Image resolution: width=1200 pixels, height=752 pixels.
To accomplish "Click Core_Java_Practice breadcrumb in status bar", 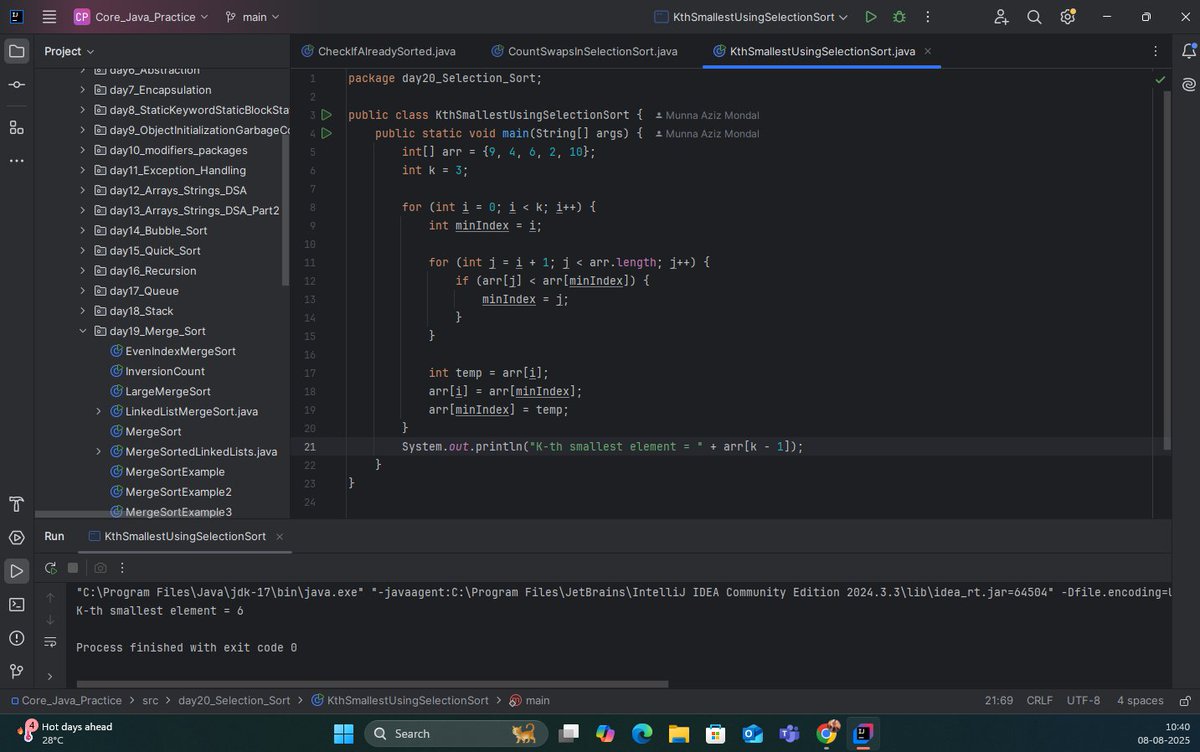I will 70,700.
